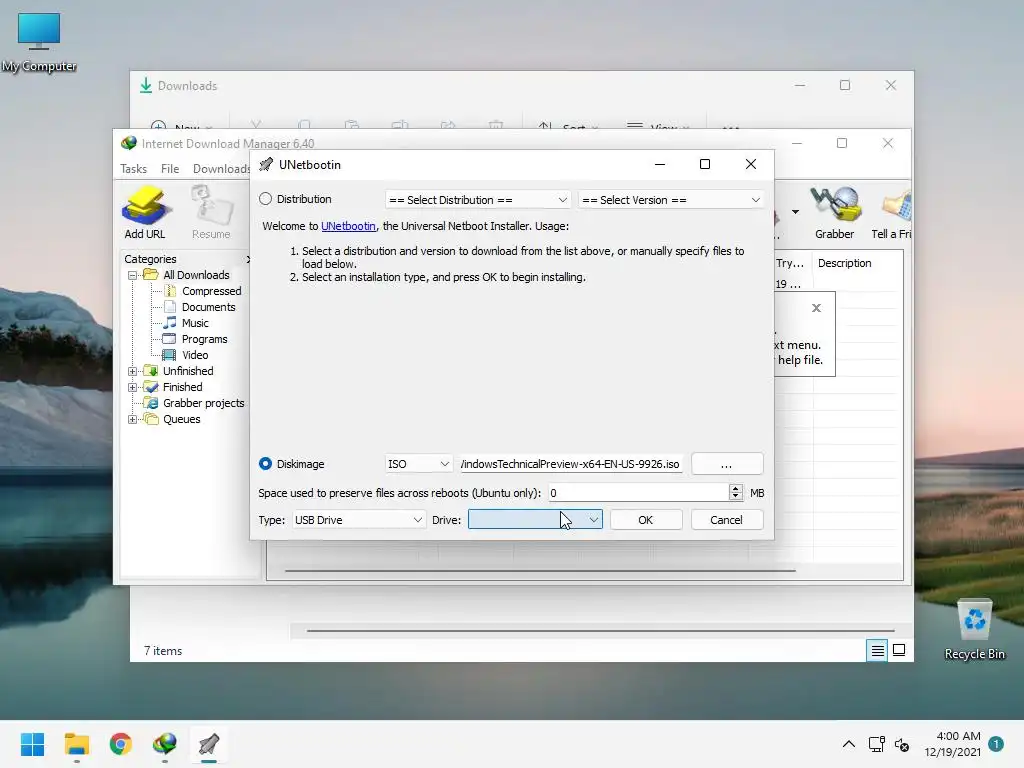The image size is (1024, 768).
Task: Open the Drive selection dropdown
Action: click(x=535, y=520)
